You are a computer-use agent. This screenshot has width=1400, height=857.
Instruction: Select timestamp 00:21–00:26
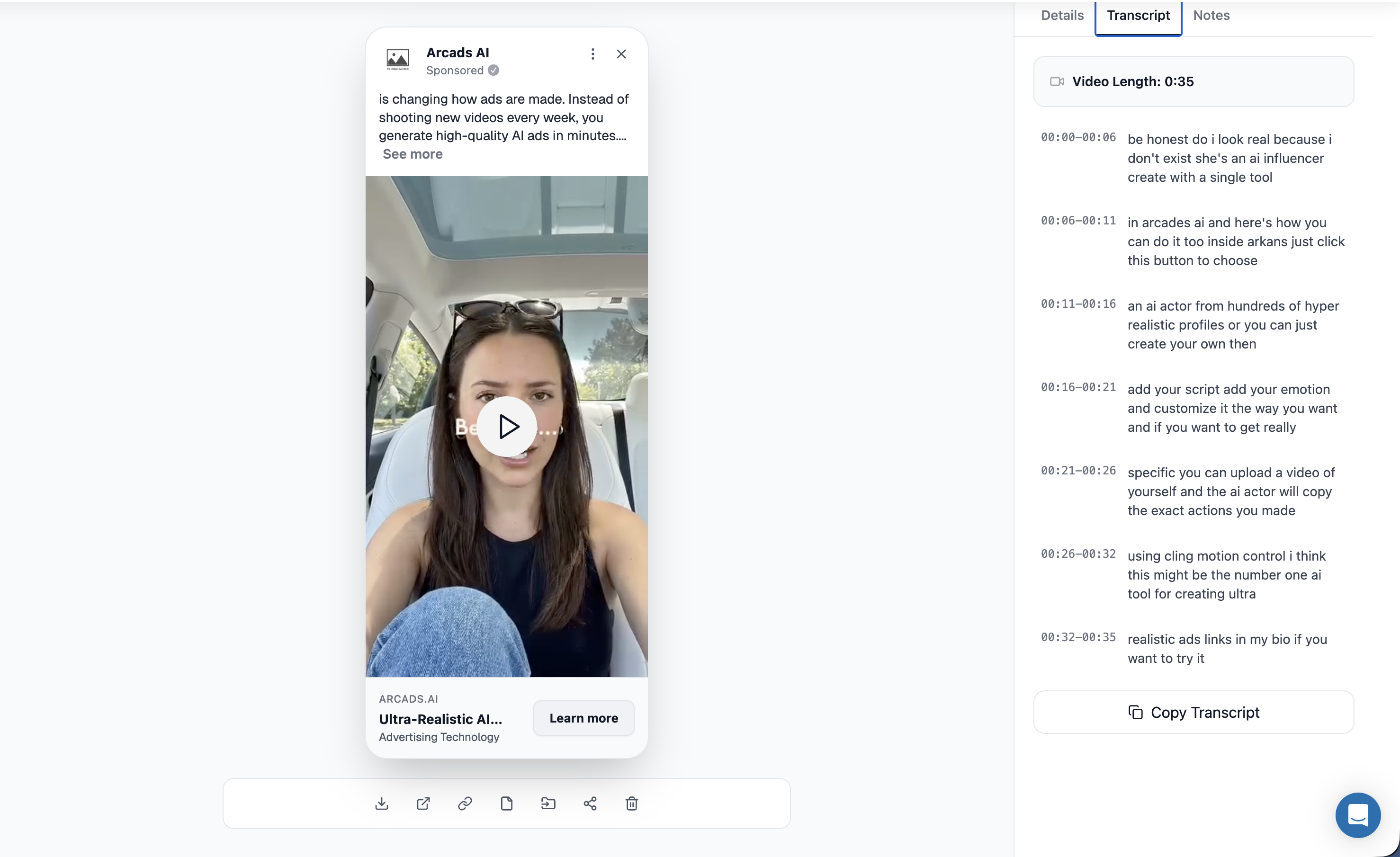pyautogui.click(x=1078, y=470)
